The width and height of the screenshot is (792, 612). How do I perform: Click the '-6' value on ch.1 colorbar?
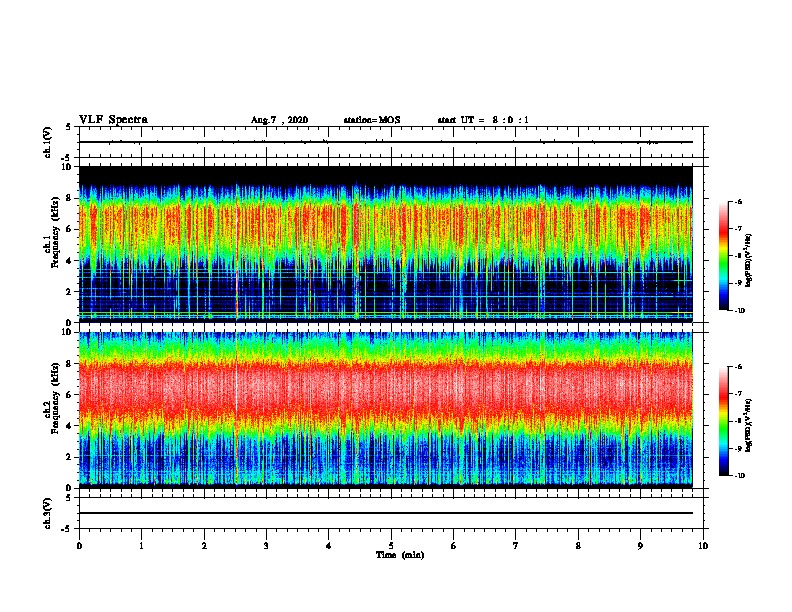coord(738,202)
